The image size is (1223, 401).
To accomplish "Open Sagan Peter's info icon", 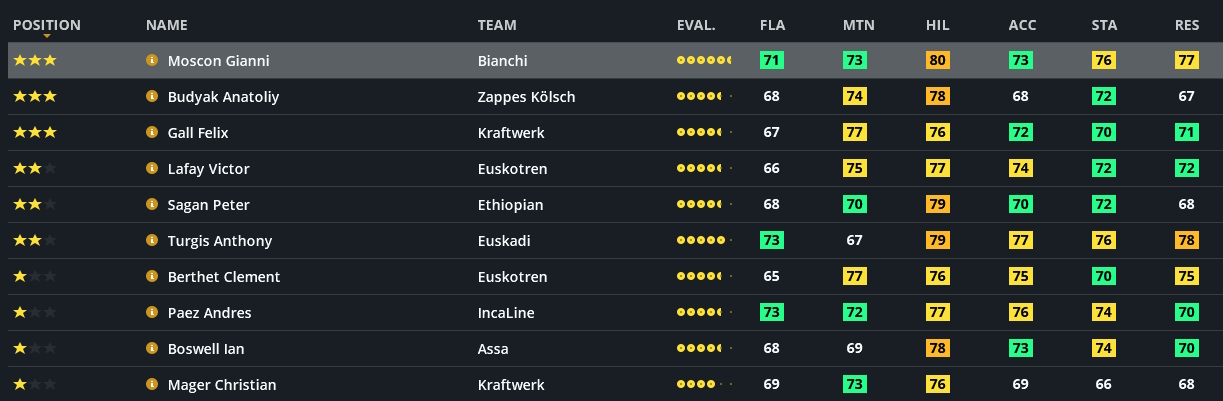I will [152, 205].
